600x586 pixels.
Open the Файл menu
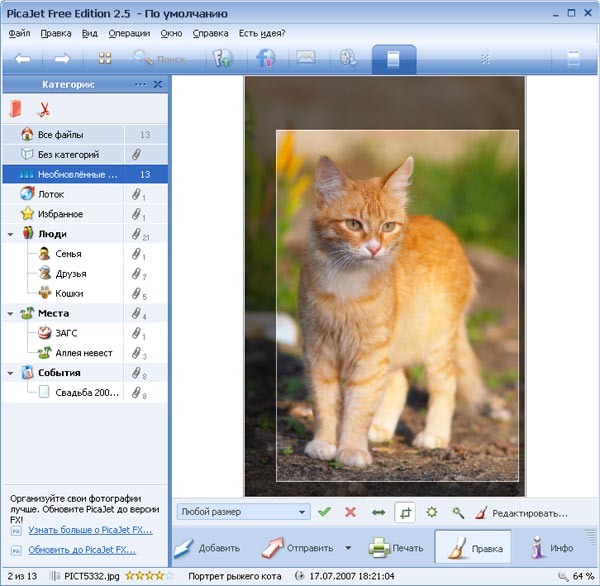click(19, 33)
